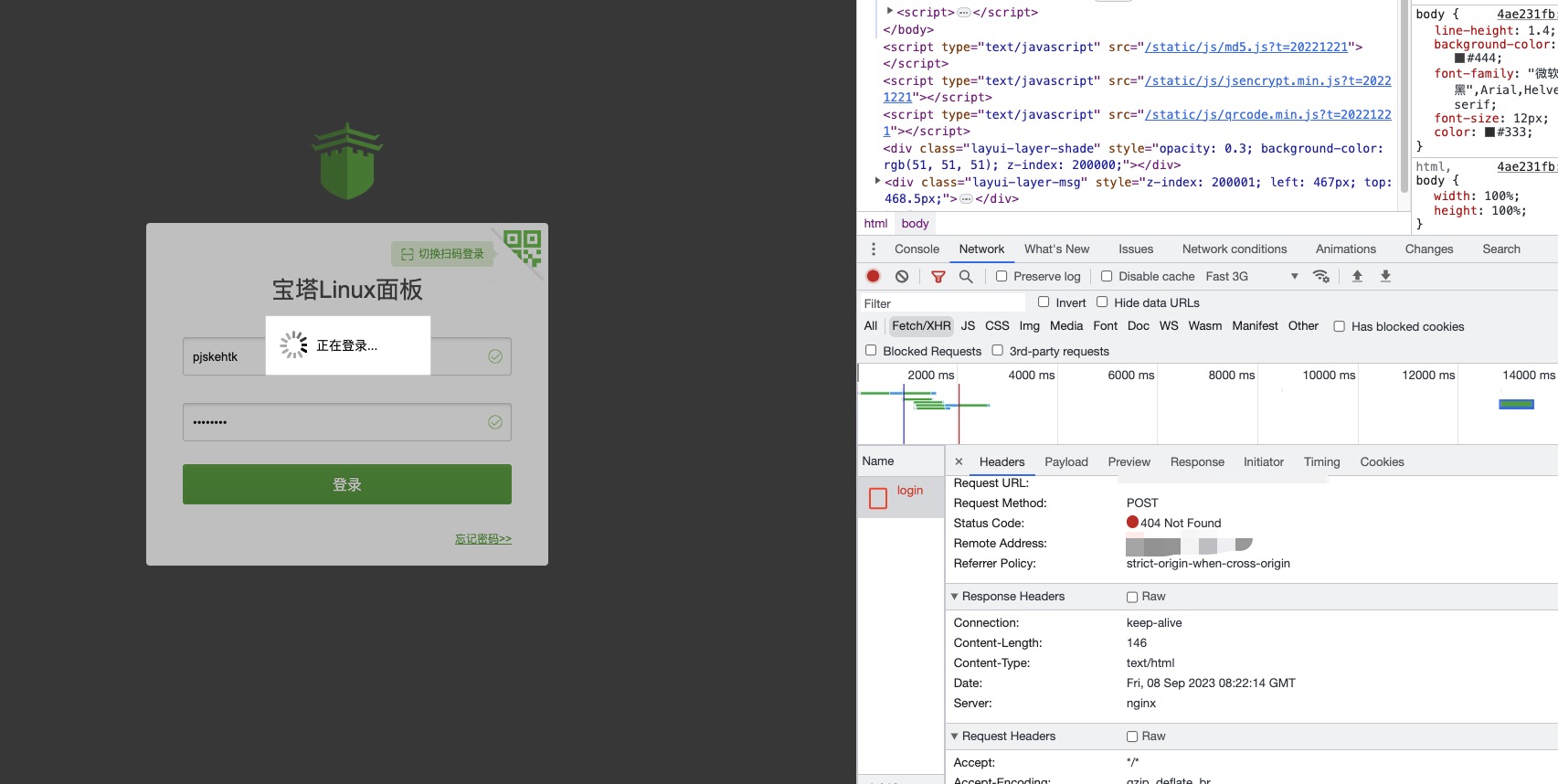Open the Search drawer tab
This screenshot has height=784, width=1558.
(x=1501, y=249)
